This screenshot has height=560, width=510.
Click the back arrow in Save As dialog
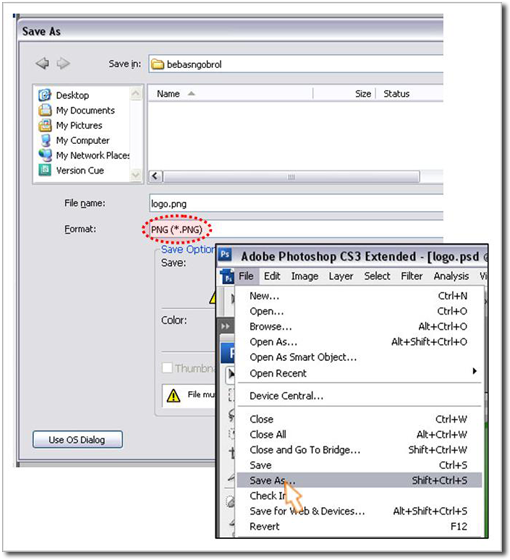click(x=42, y=64)
